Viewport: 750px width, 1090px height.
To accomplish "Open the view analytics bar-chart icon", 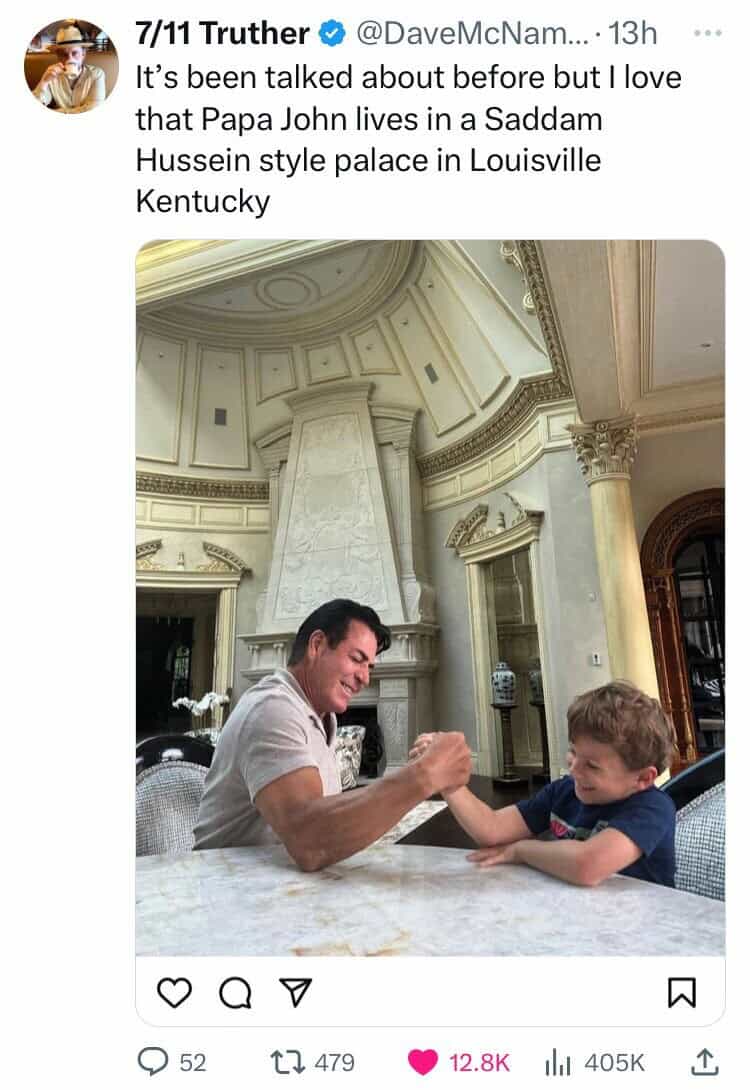I will (557, 1062).
